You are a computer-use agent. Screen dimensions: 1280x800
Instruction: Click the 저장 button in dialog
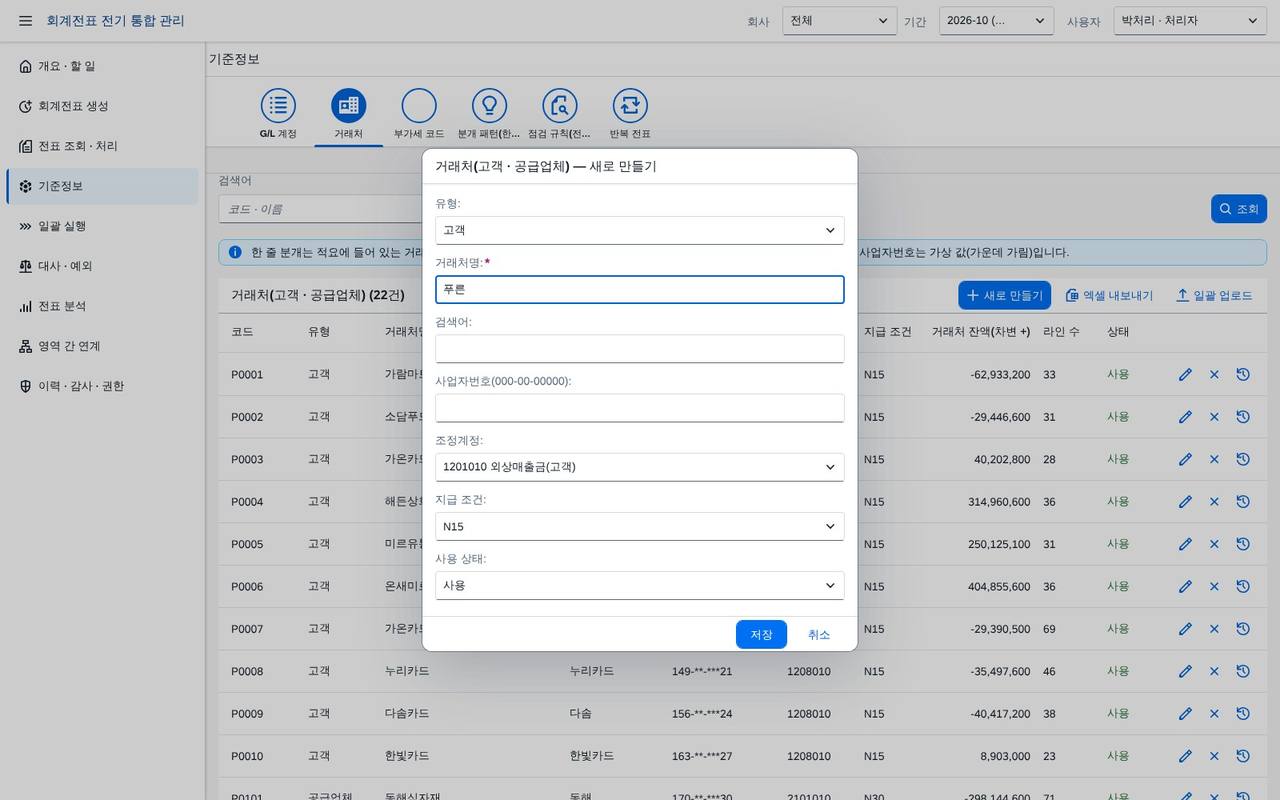point(761,635)
